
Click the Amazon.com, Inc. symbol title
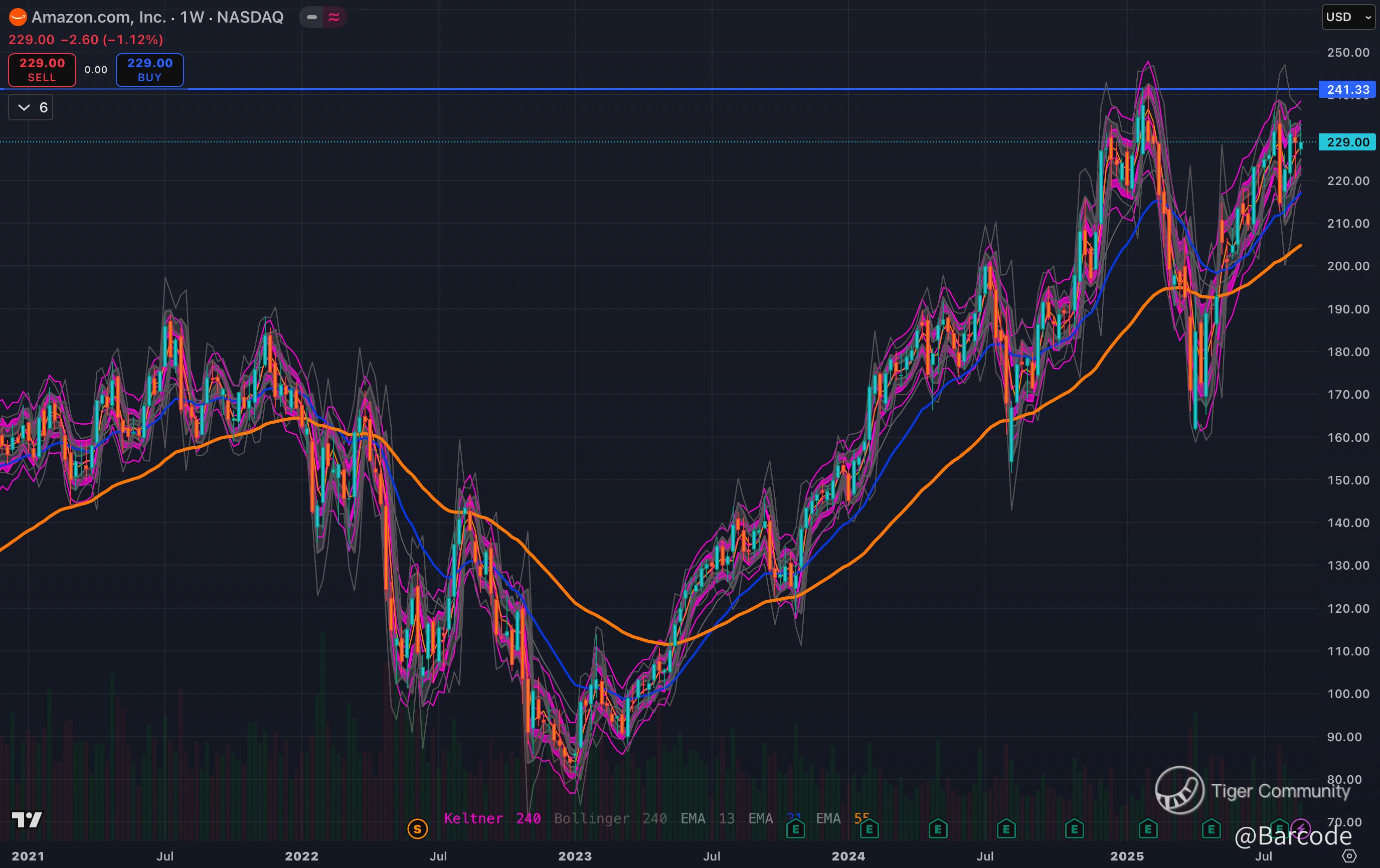[99, 17]
